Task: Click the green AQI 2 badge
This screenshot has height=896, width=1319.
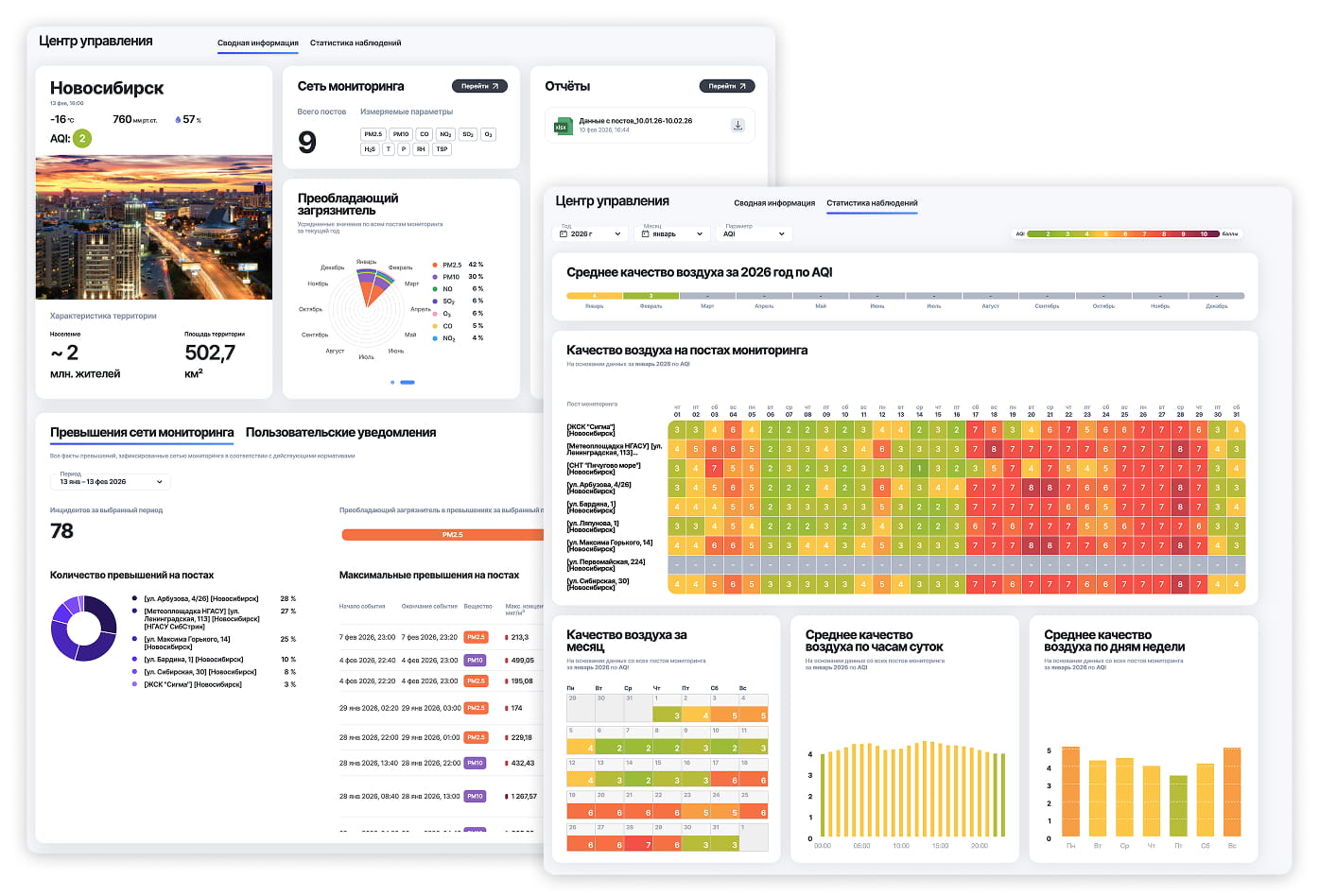Action: click(x=82, y=138)
